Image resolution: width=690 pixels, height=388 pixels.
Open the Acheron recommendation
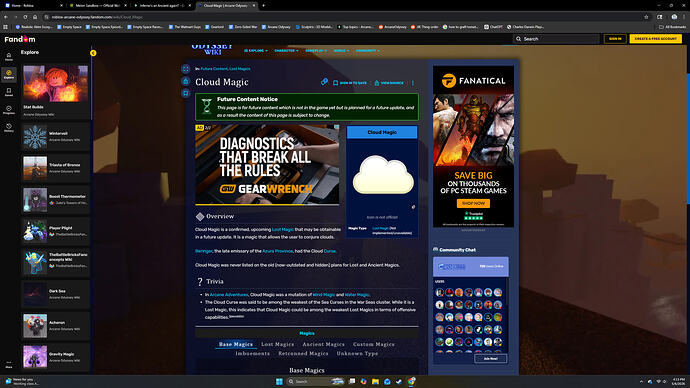55,326
